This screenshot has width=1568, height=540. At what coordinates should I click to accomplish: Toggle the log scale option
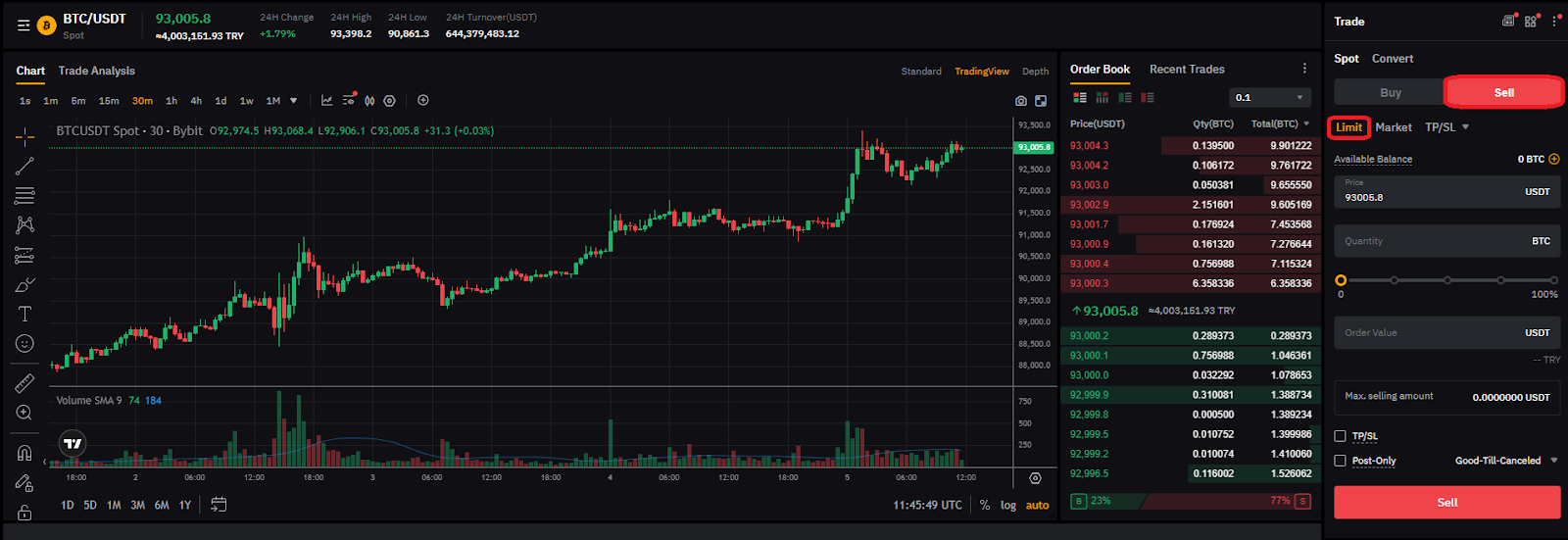[1008, 506]
